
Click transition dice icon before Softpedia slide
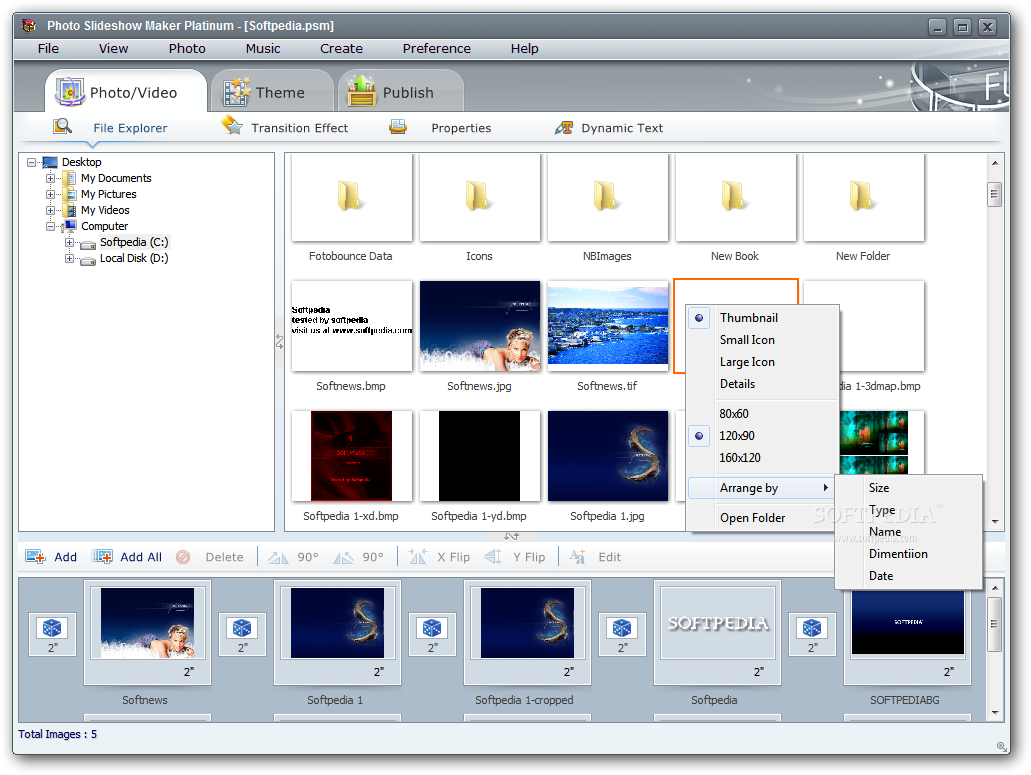pyautogui.click(x=622, y=628)
